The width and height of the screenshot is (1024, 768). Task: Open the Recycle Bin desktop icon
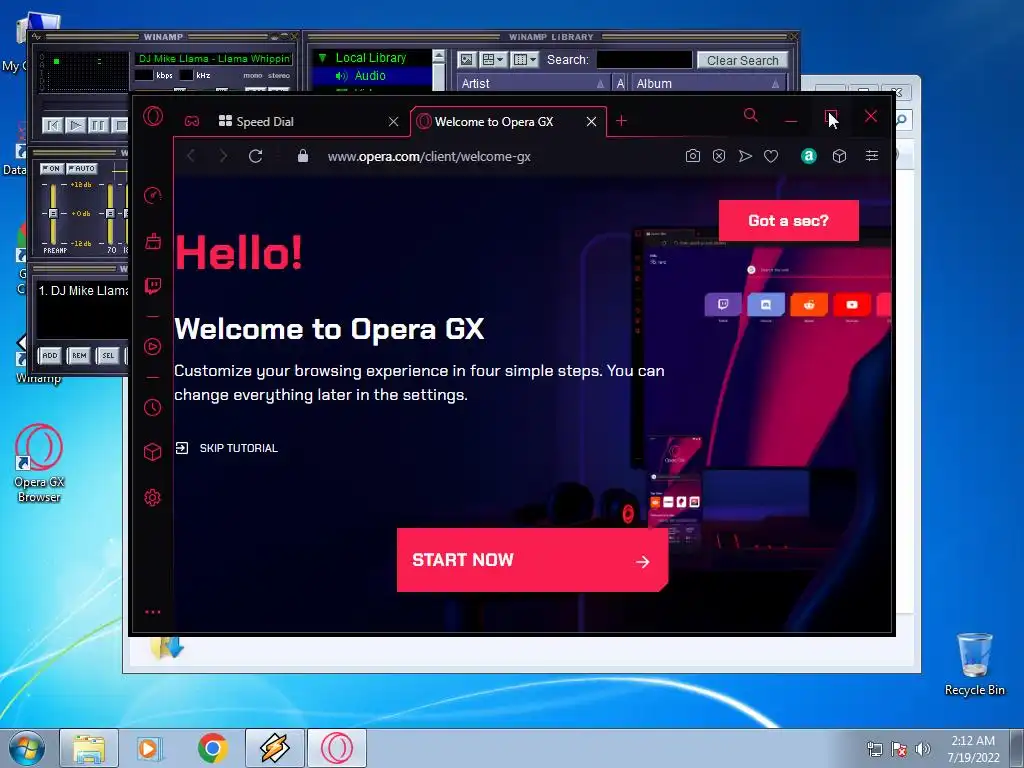pos(974,664)
